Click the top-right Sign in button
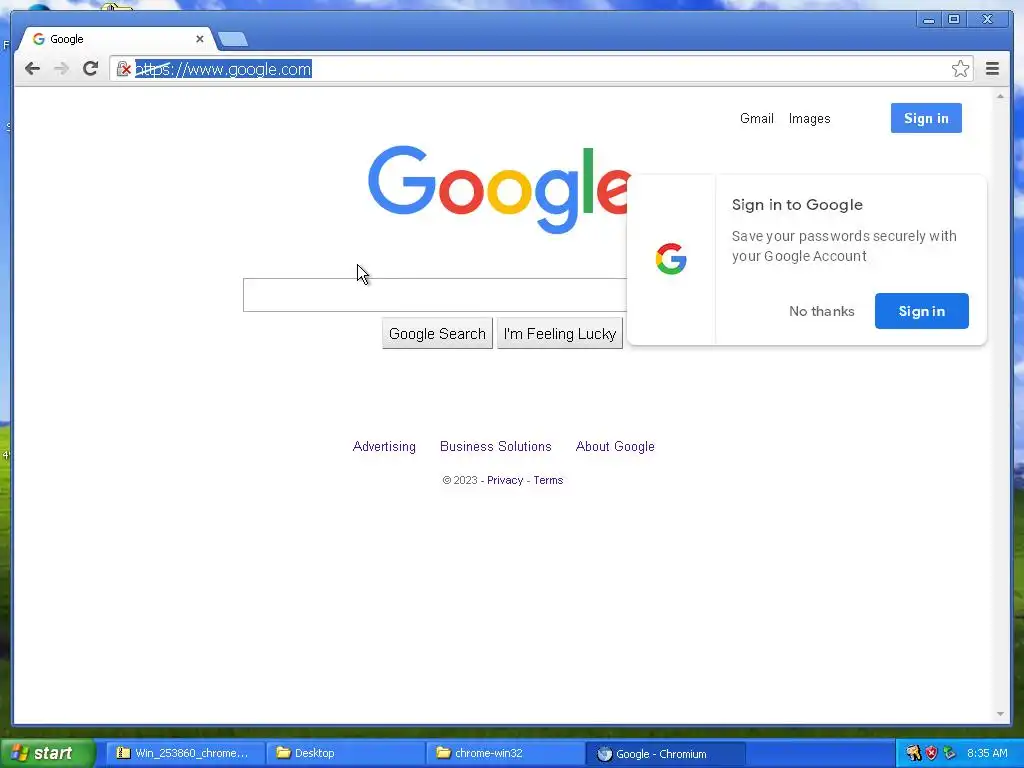 tap(926, 118)
